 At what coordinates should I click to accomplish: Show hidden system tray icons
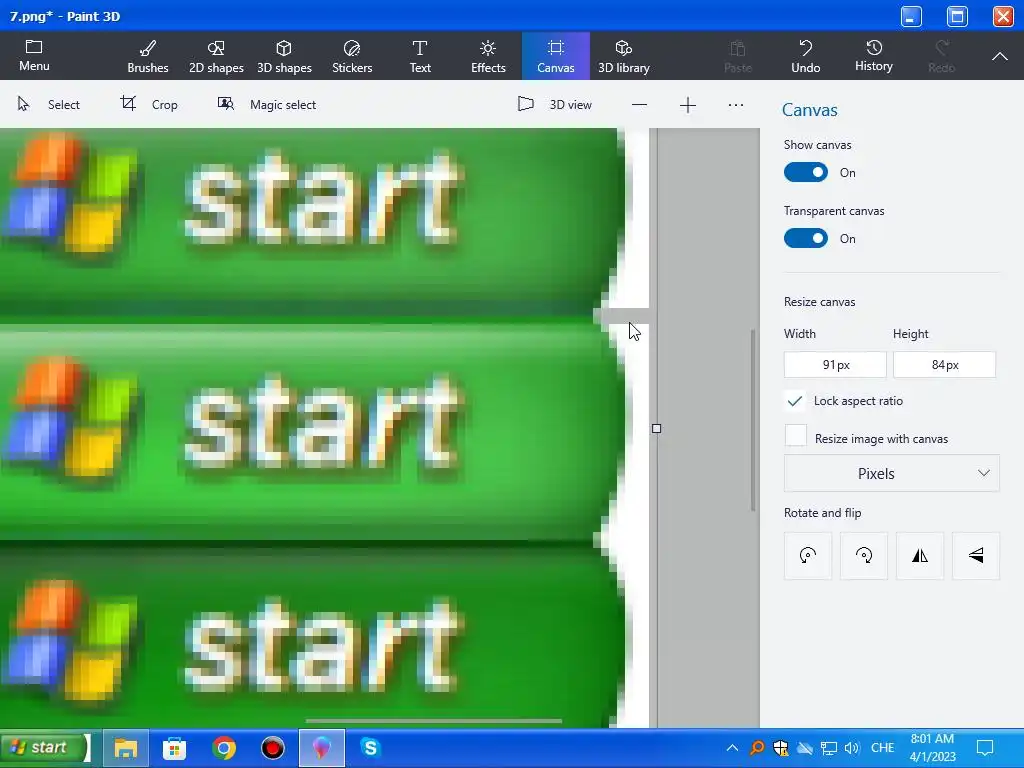(732, 748)
